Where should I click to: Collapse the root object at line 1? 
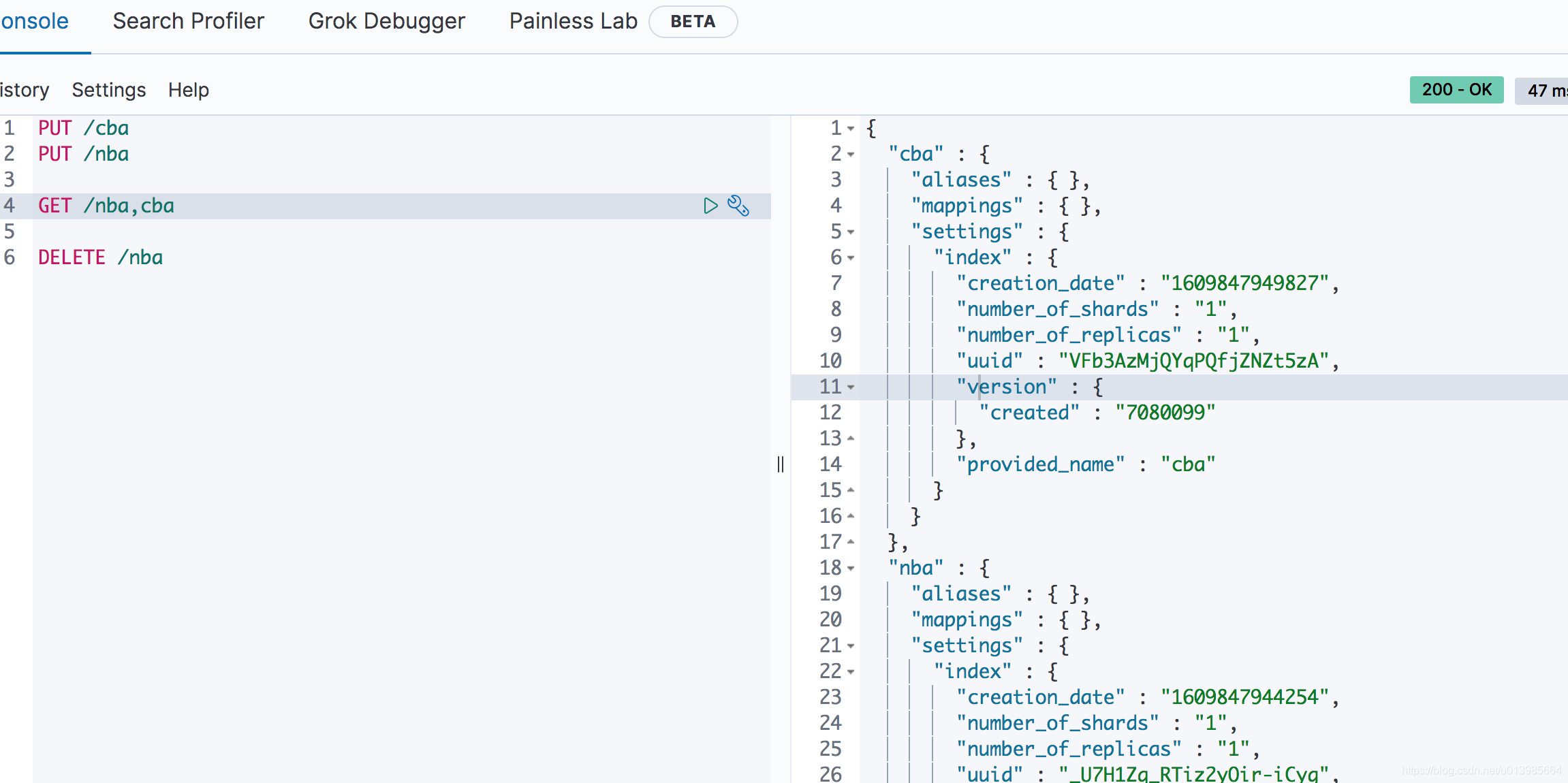(851, 129)
